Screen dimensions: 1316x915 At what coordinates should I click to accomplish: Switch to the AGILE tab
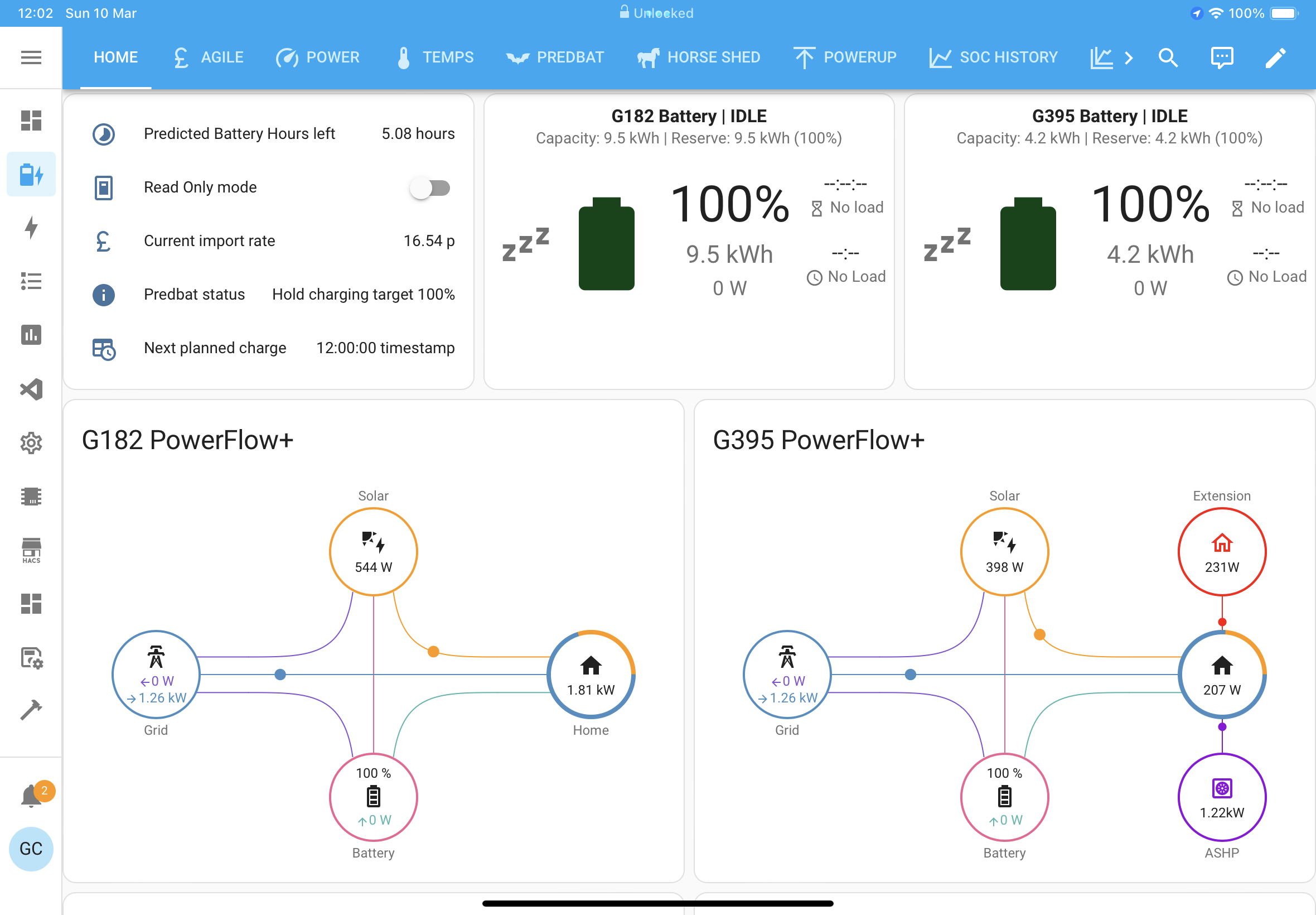point(209,57)
